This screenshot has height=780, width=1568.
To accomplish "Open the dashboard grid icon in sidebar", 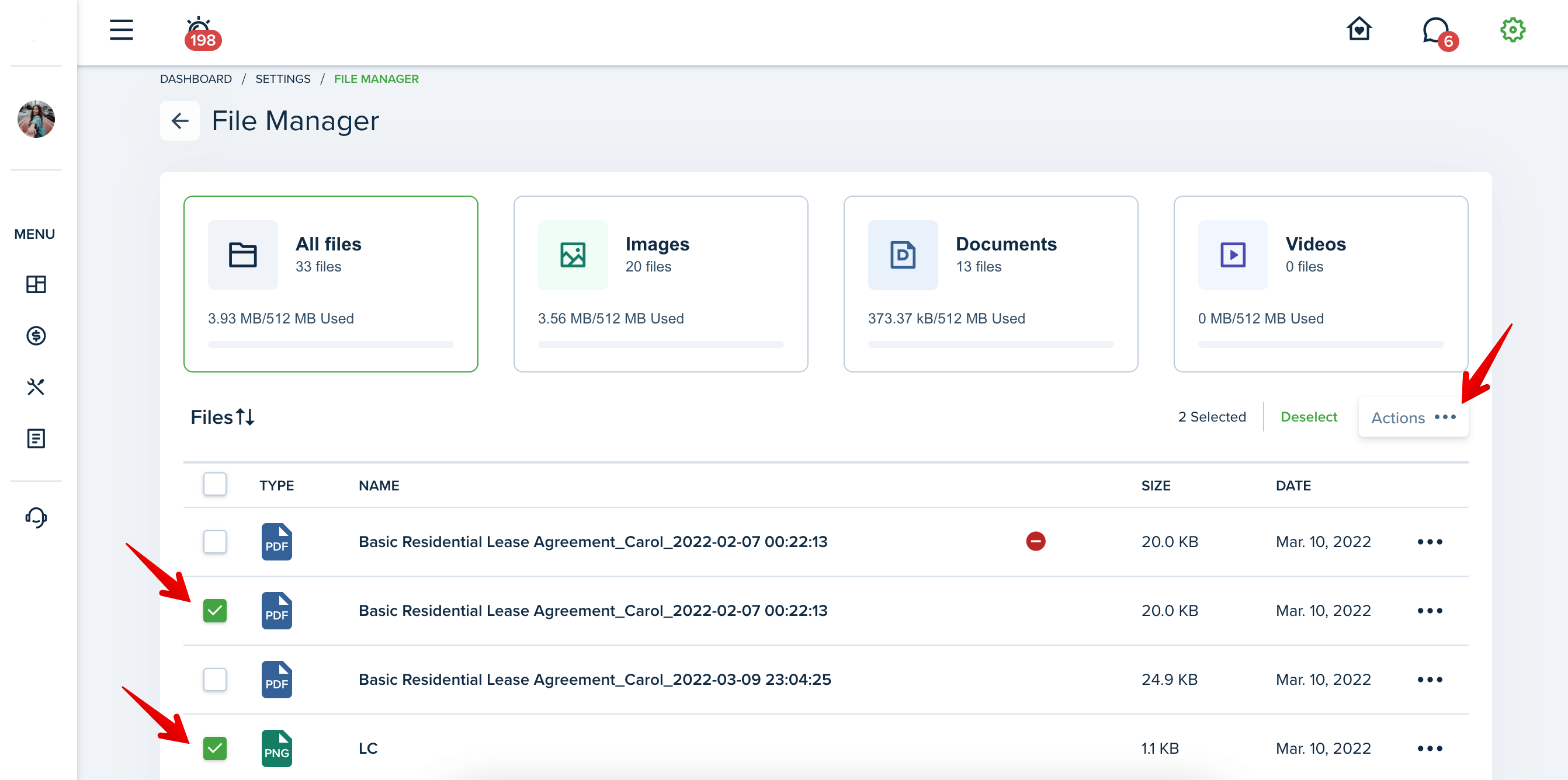I will pos(36,284).
